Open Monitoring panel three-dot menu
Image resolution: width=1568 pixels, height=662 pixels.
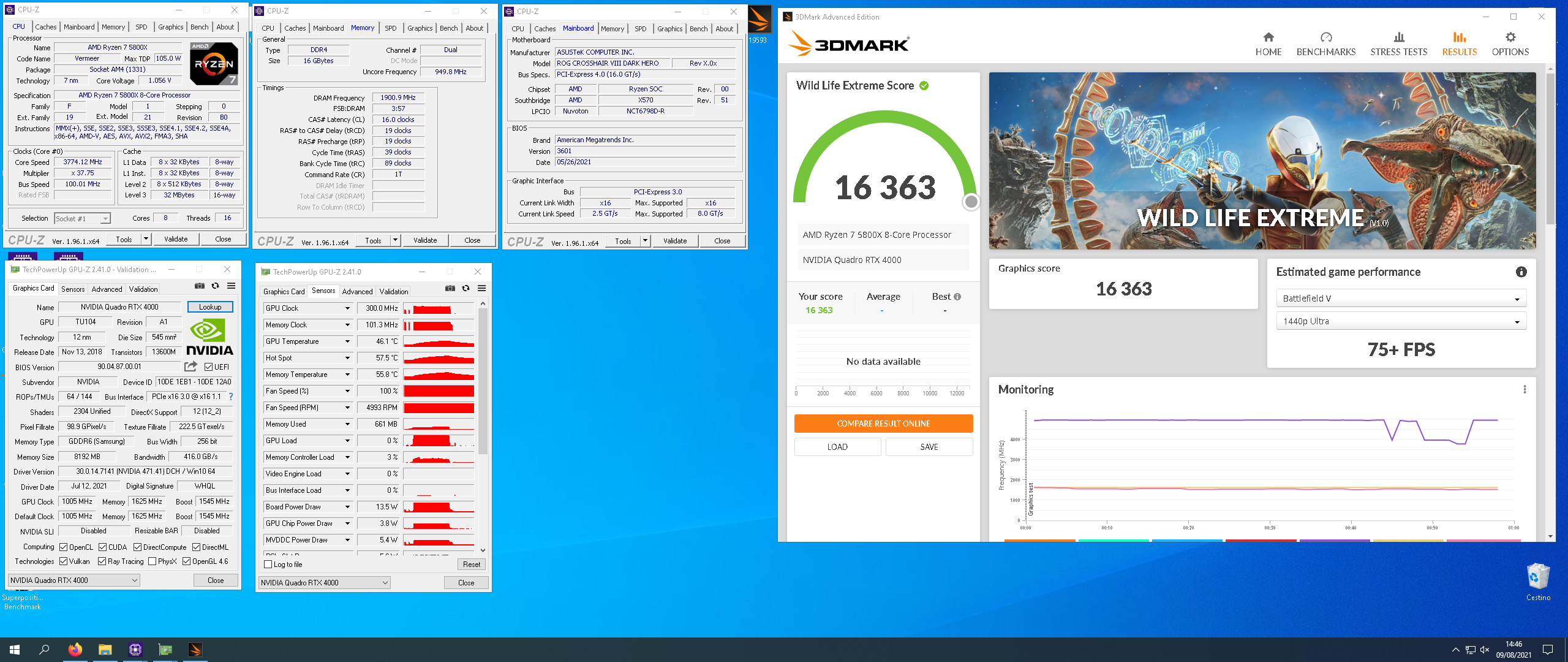click(x=1525, y=389)
